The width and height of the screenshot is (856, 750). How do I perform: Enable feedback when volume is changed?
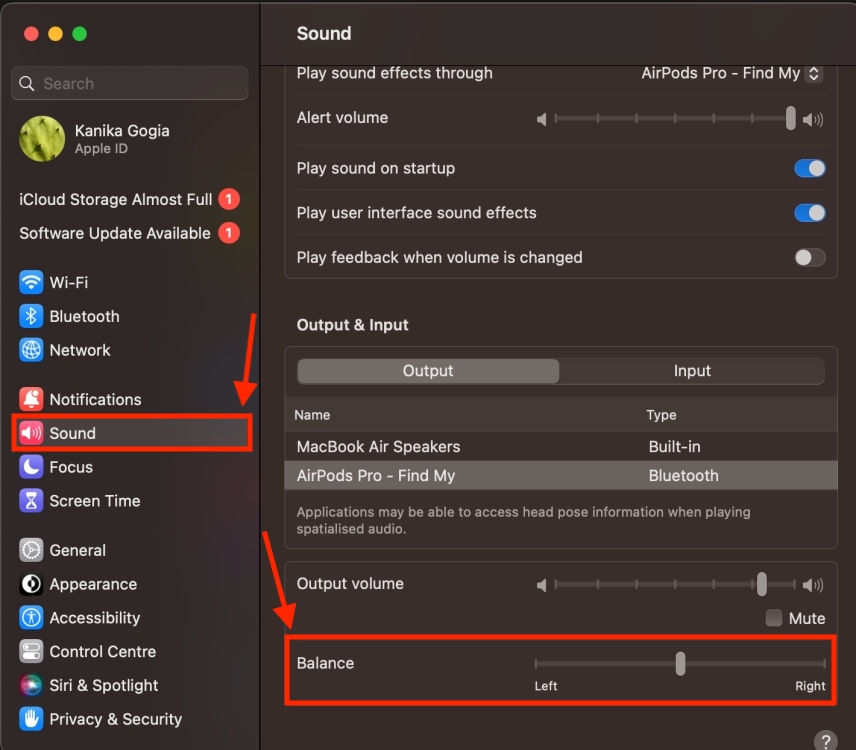tap(809, 258)
